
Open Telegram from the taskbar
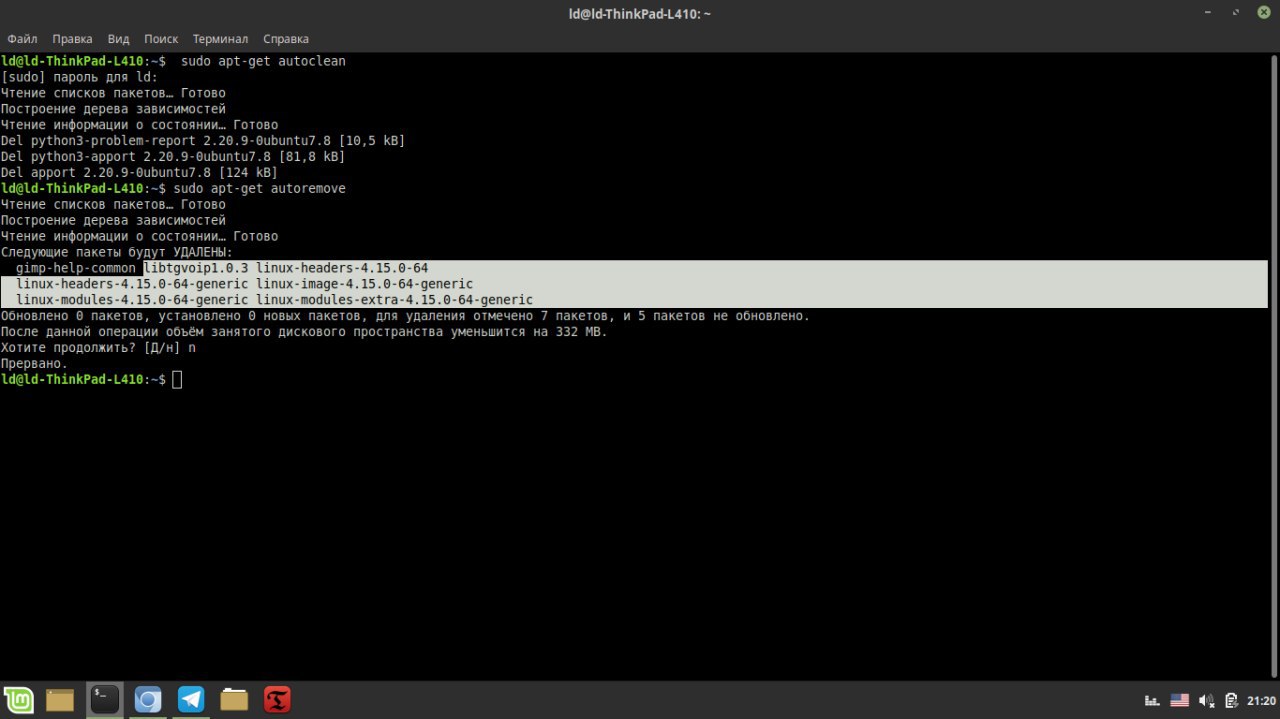click(191, 700)
